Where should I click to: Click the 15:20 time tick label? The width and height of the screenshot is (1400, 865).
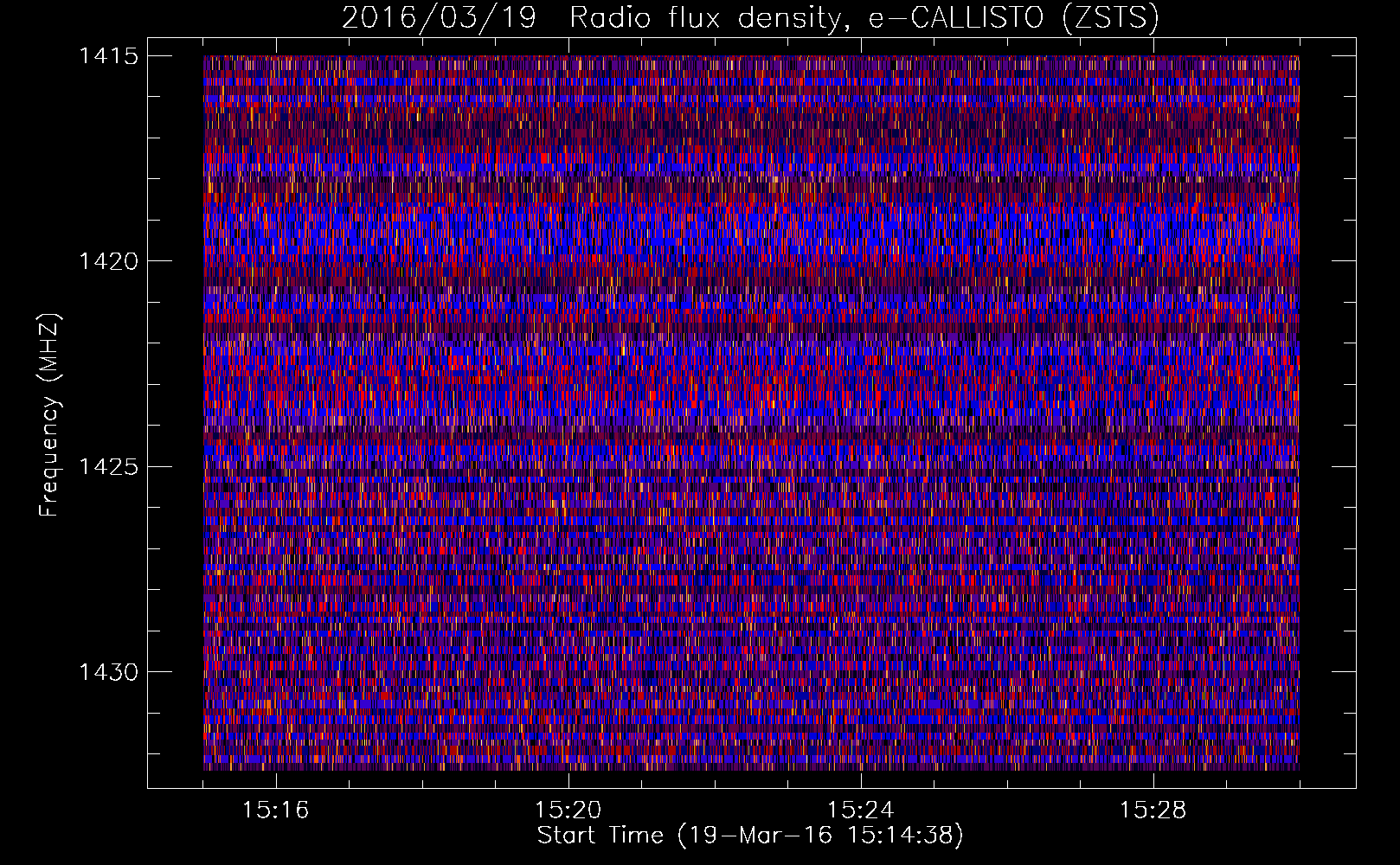pyautogui.click(x=568, y=811)
